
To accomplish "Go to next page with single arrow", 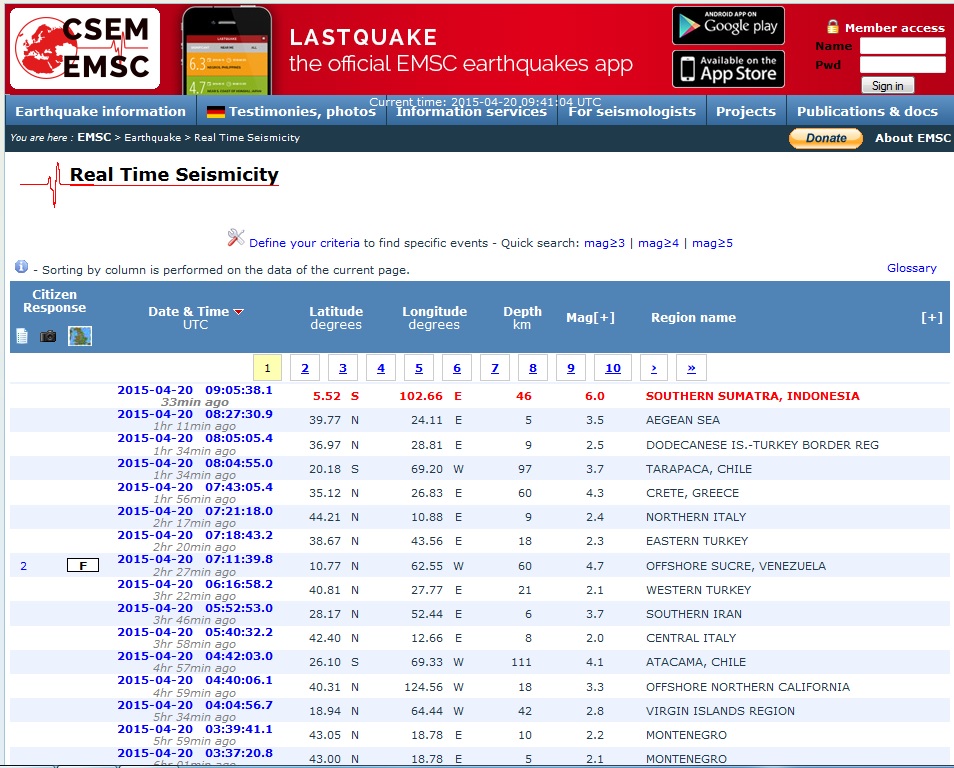I will tap(654, 368).
